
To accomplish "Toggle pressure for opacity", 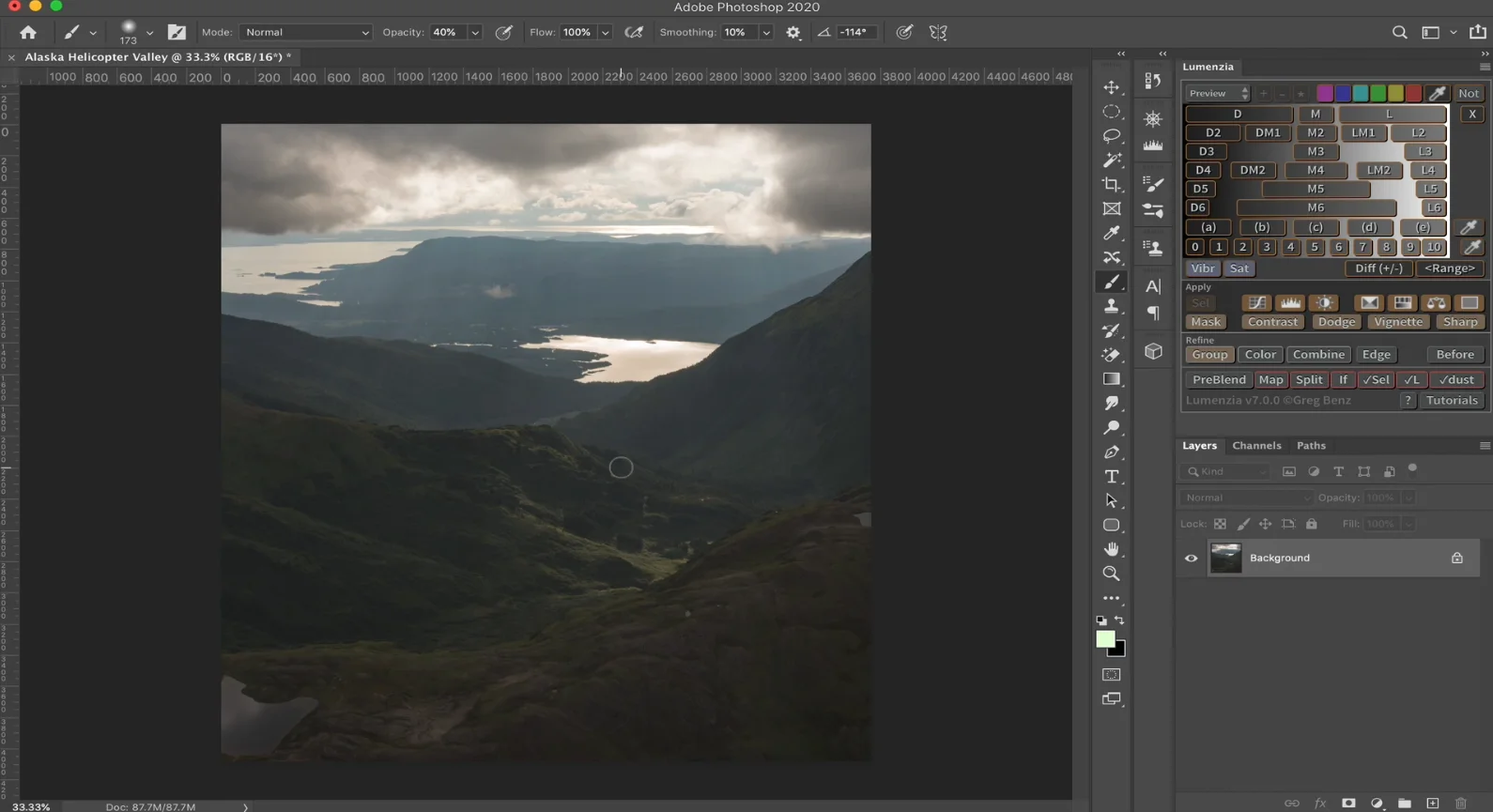I will tap(504, 32).
